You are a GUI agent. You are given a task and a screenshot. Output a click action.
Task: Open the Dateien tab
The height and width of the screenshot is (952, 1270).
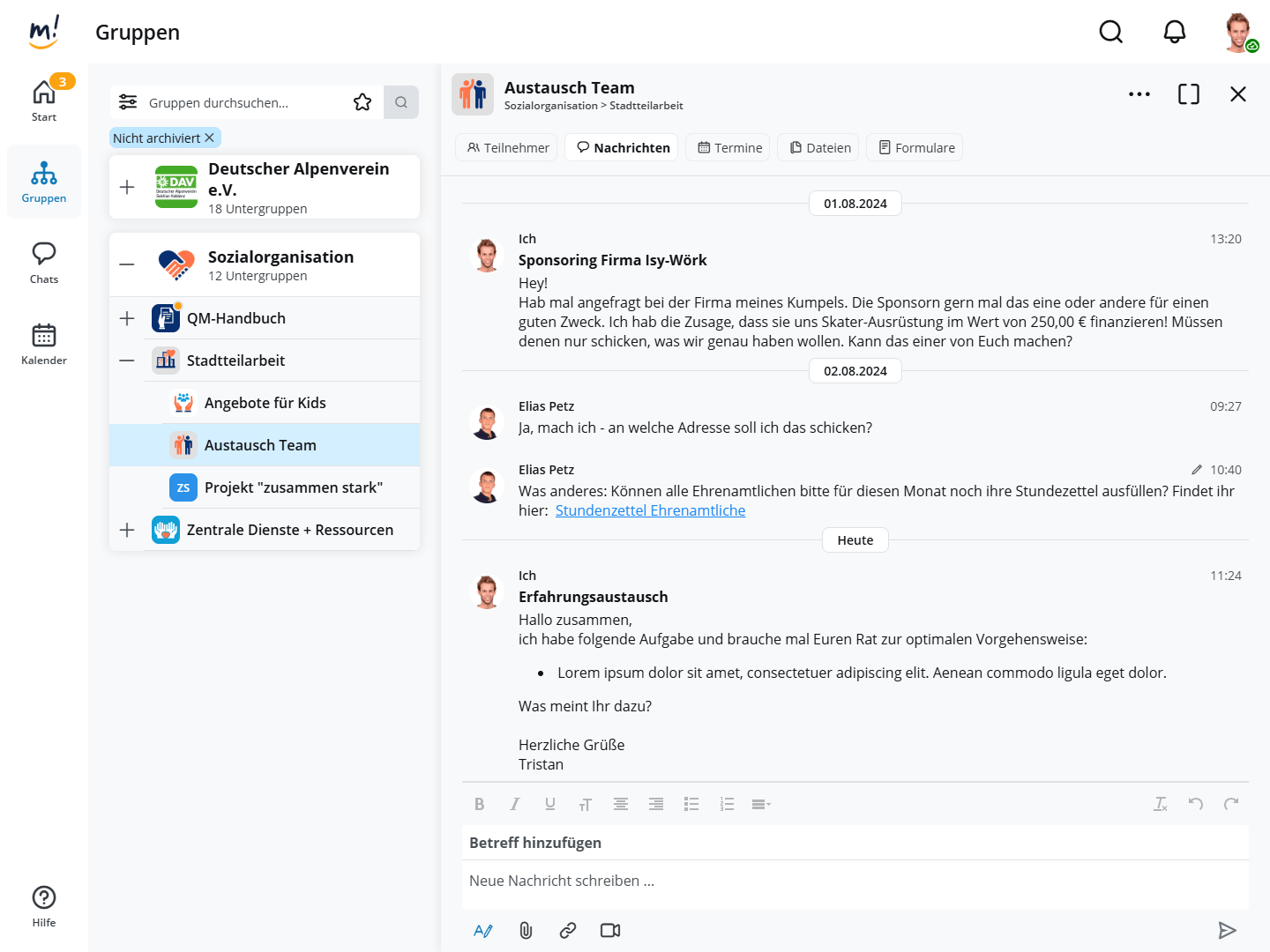(x=820, y=147)
